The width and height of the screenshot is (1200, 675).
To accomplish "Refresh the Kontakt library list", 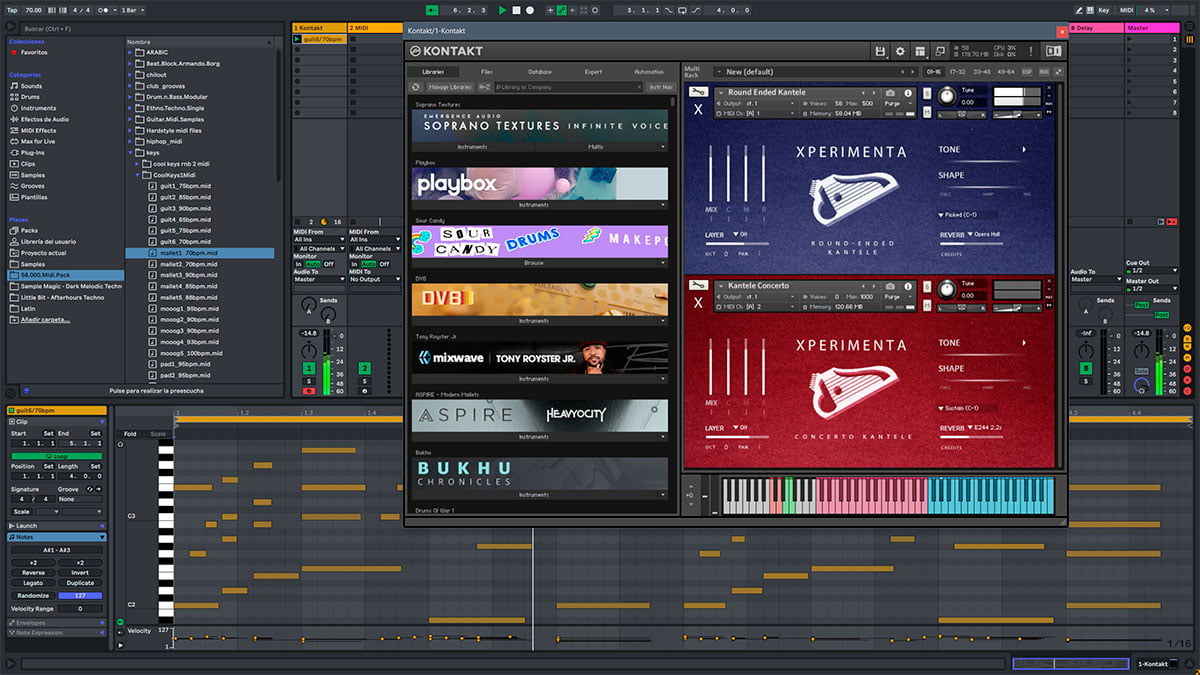I will pyautogui.click(x=416, y=88).
